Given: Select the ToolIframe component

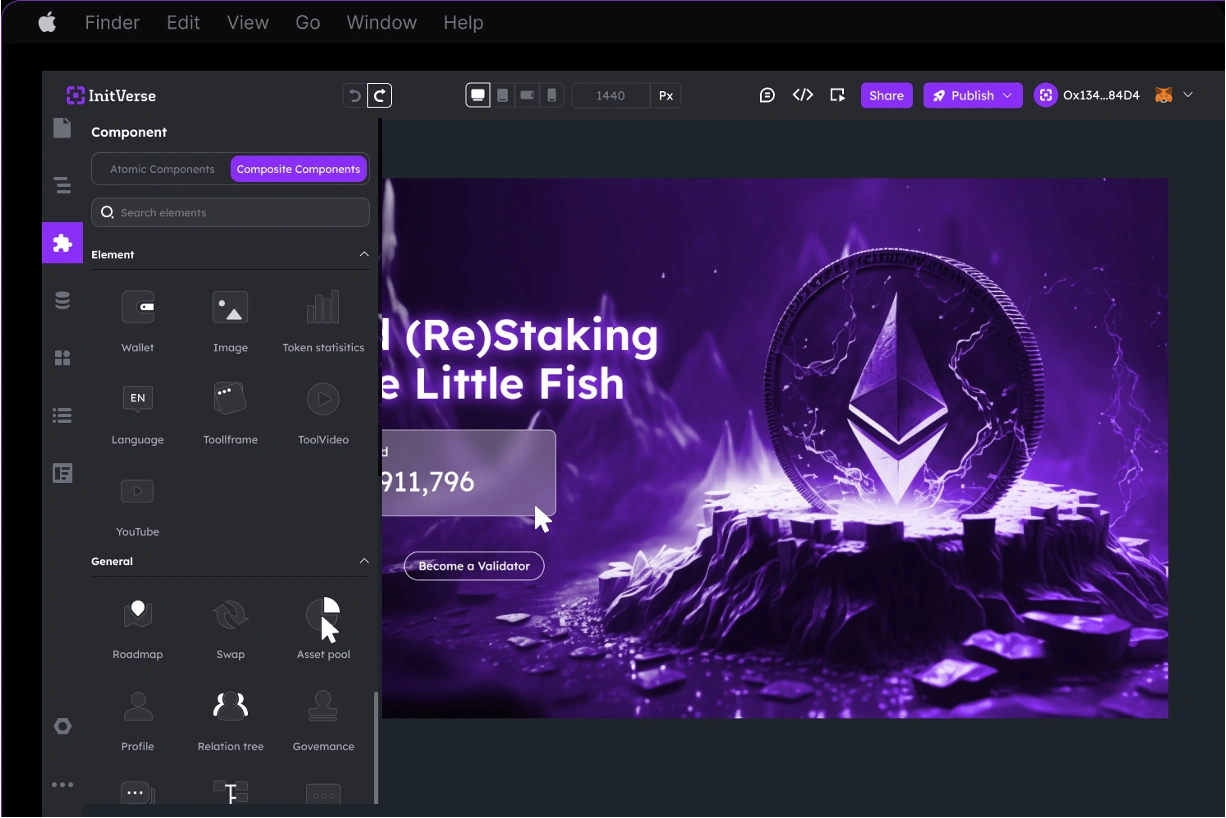Looking at the screenshot, I should 230,412.
